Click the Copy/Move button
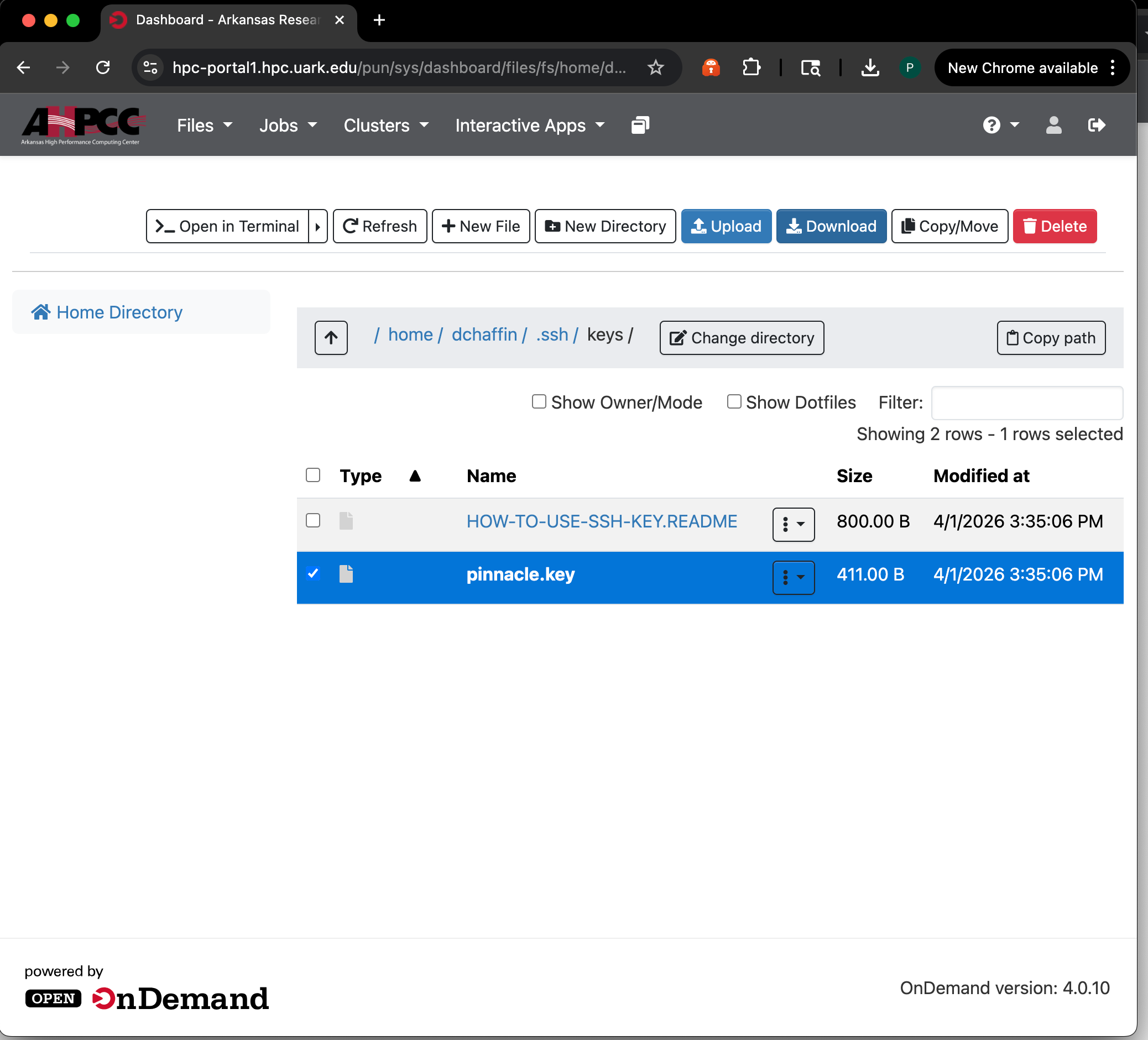Image resolution: width=1148 pixels, height=1040 pixels. coord(949,226)
